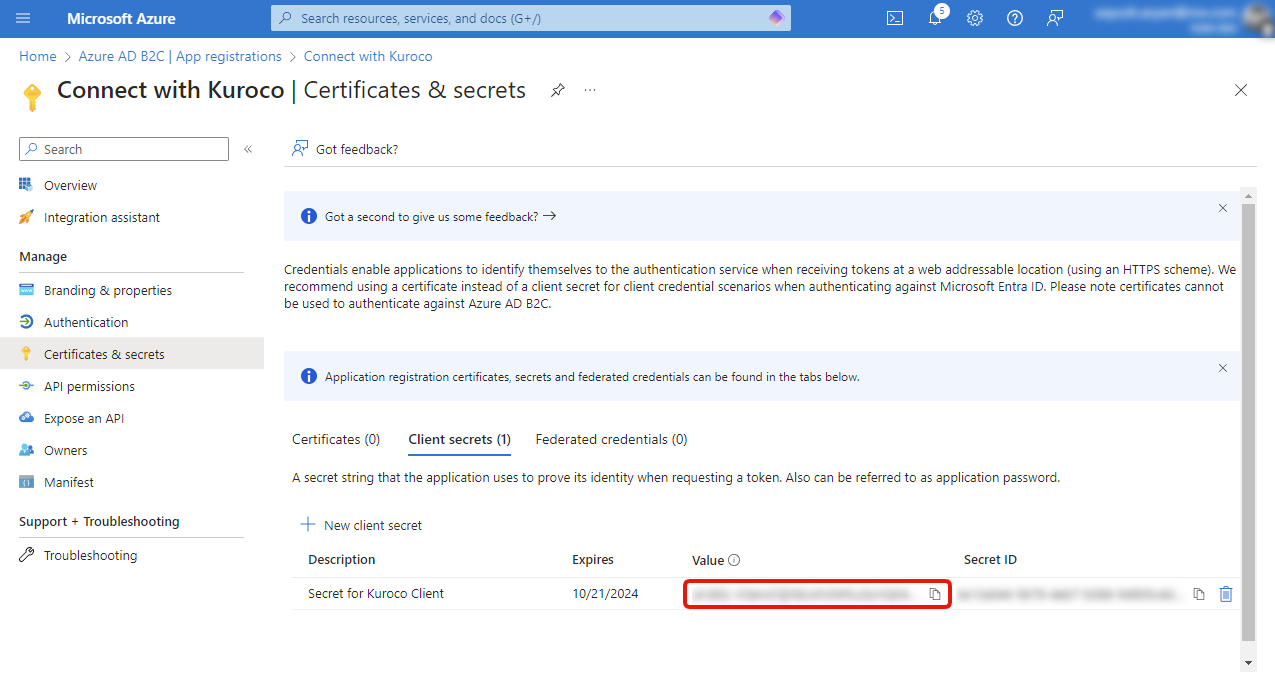
Task: Switch to the Certificates tab
Action: click(336, 439)
